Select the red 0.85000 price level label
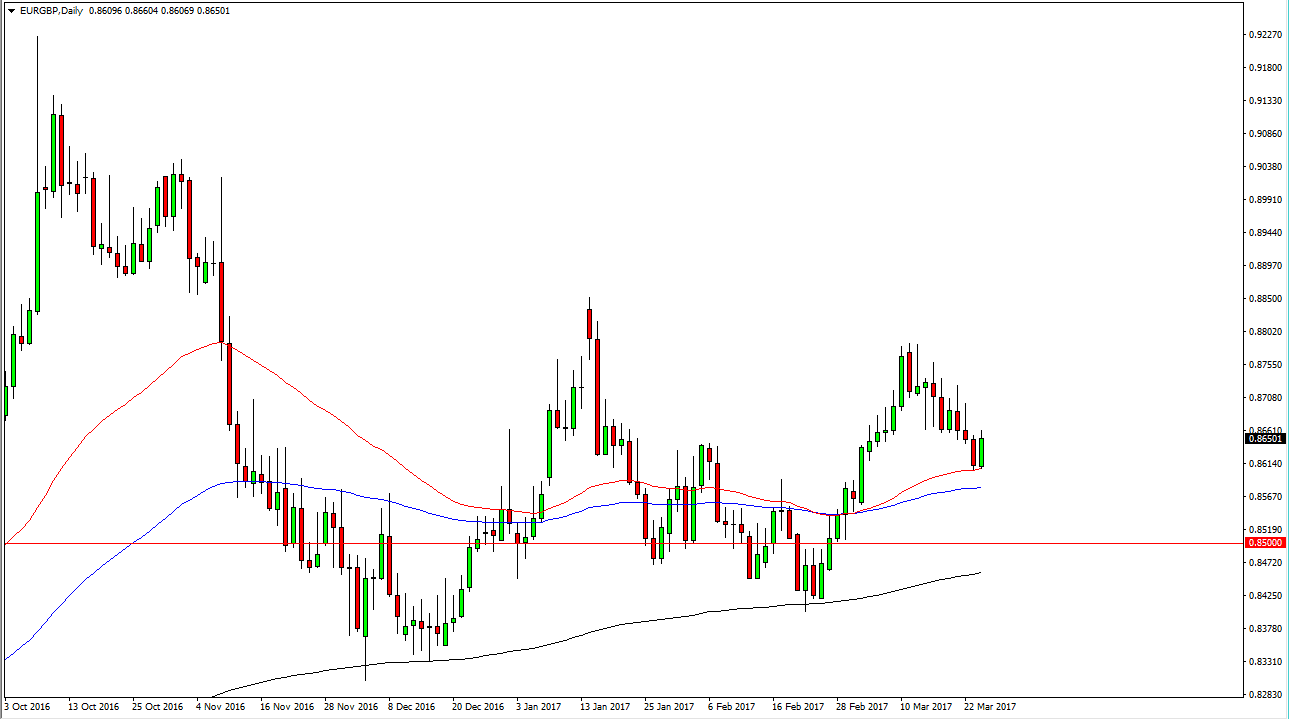 tap(1266, 543)
